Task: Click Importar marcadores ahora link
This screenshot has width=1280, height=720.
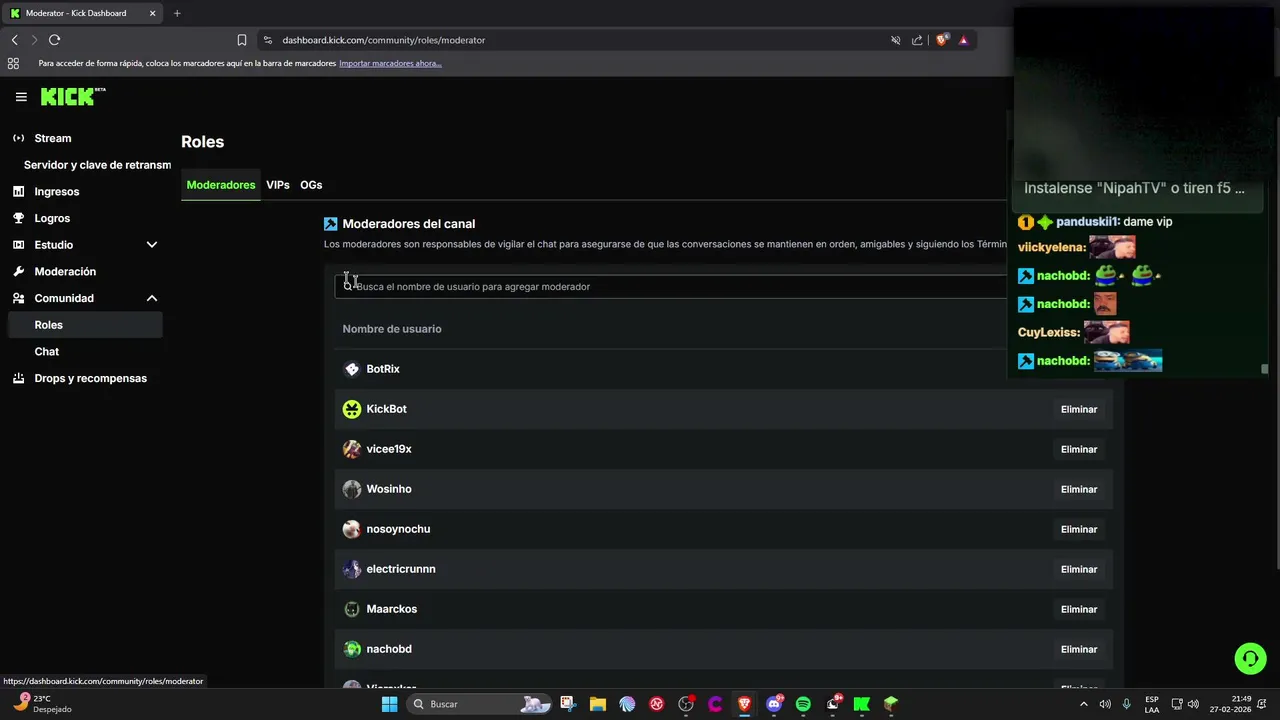Action: pos(390,63)
